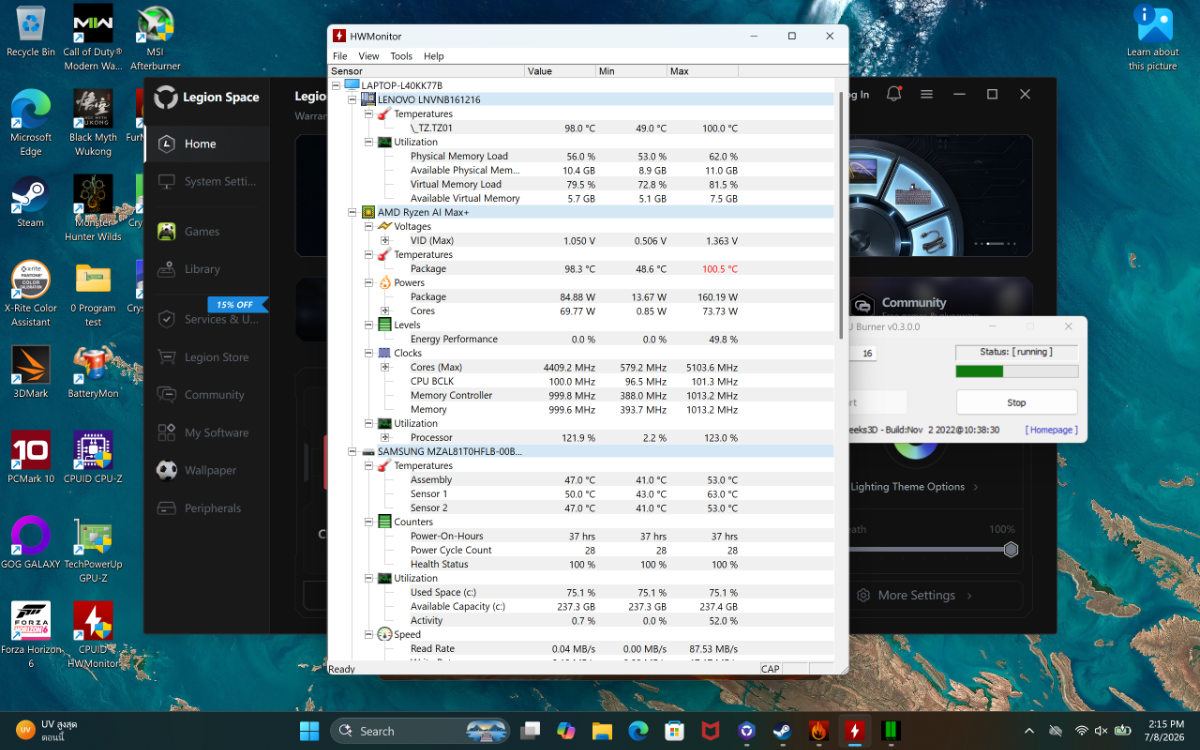Open 3DMark desktop shortcut
Viewport: 1200px width, 750px height.
point(31,372)
